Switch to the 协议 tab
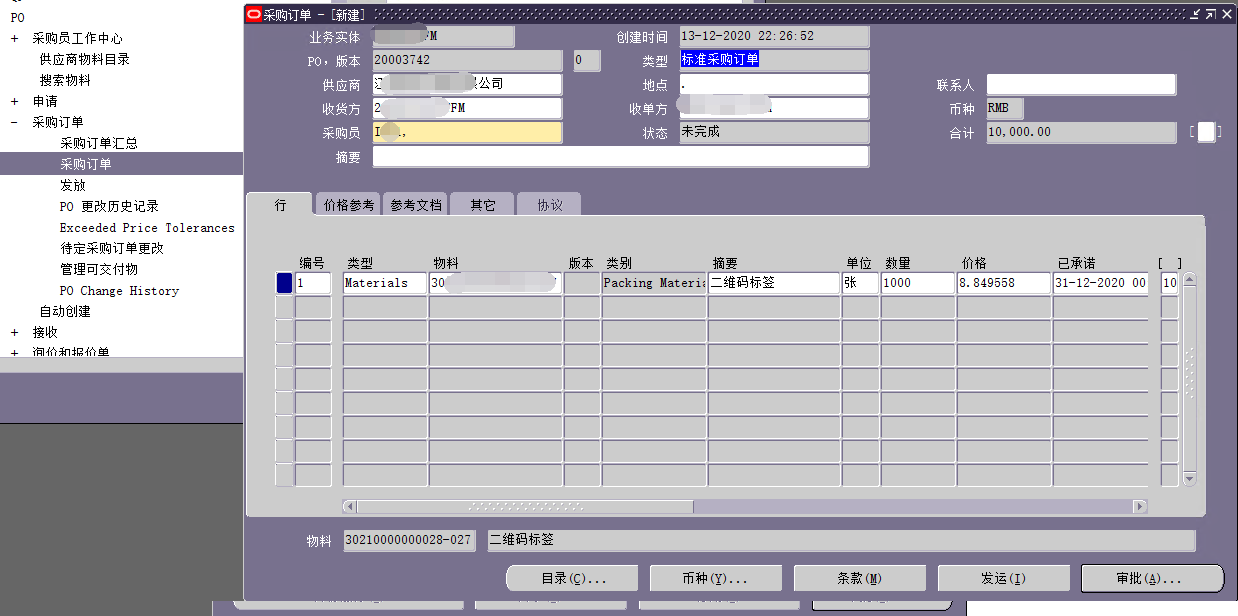This screenshot has width=1238, height=616. 547,203
